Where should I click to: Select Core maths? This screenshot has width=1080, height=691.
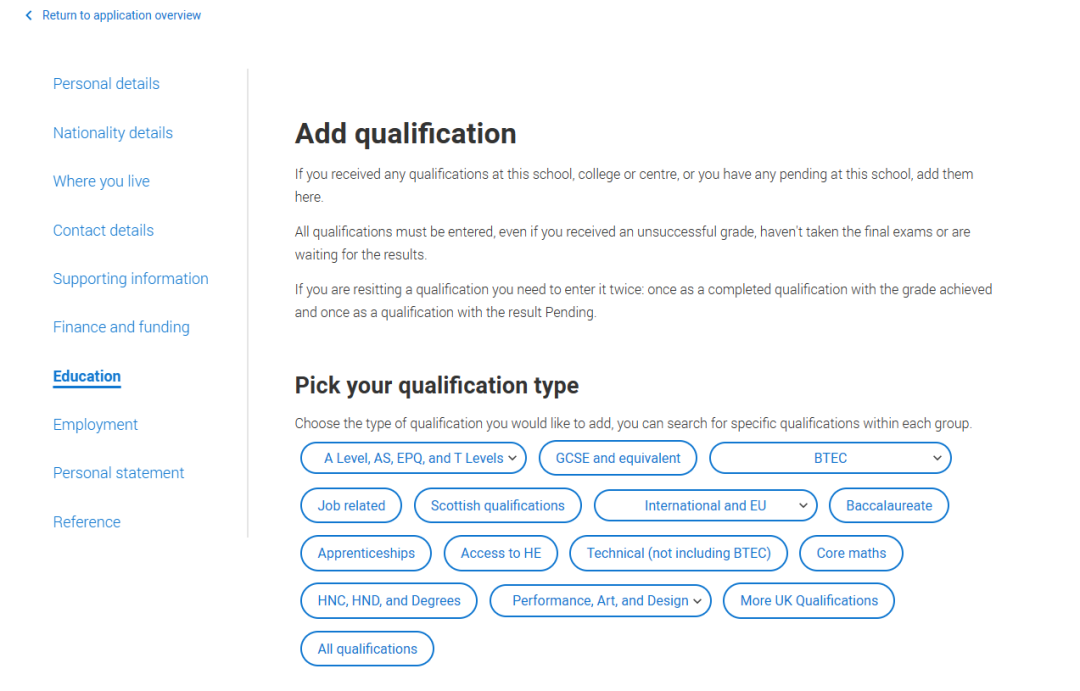point(851,553)
